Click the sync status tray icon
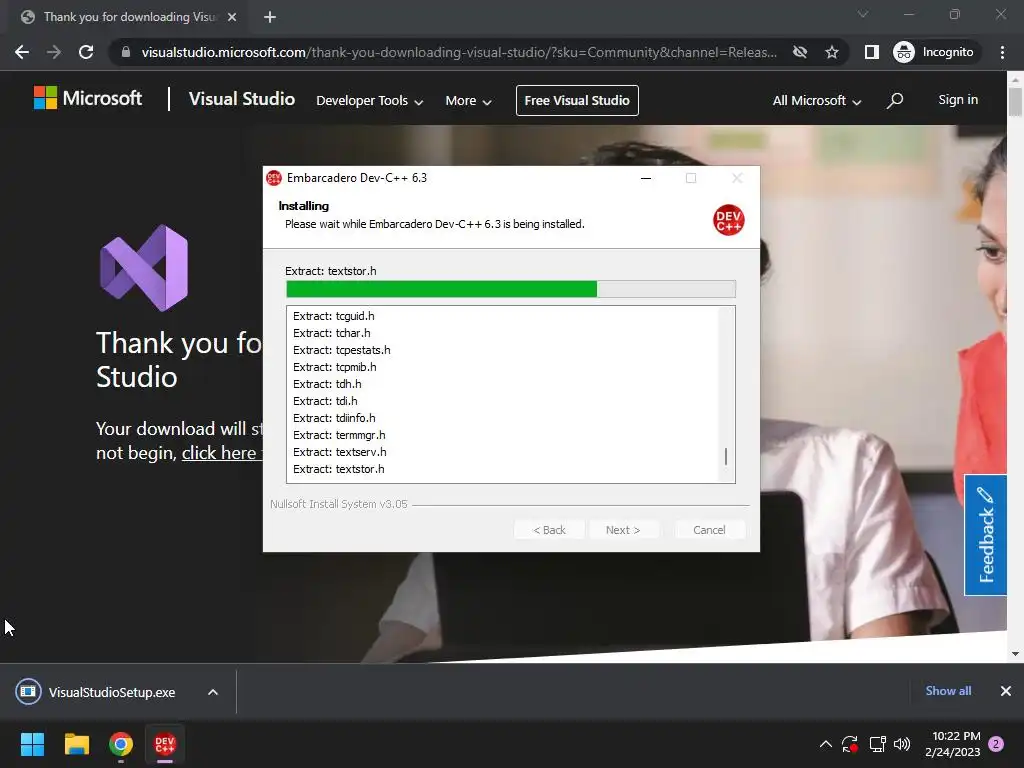1024x768 pixels. (850, 744)
